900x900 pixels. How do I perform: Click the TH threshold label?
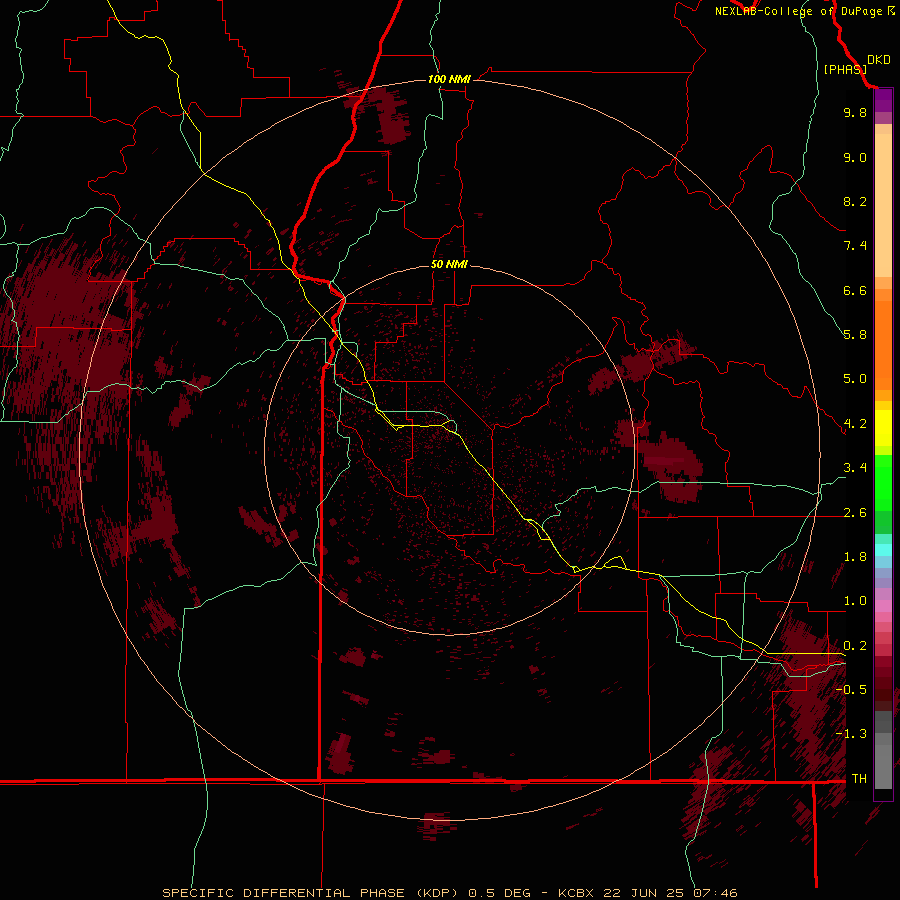[859, 779]
